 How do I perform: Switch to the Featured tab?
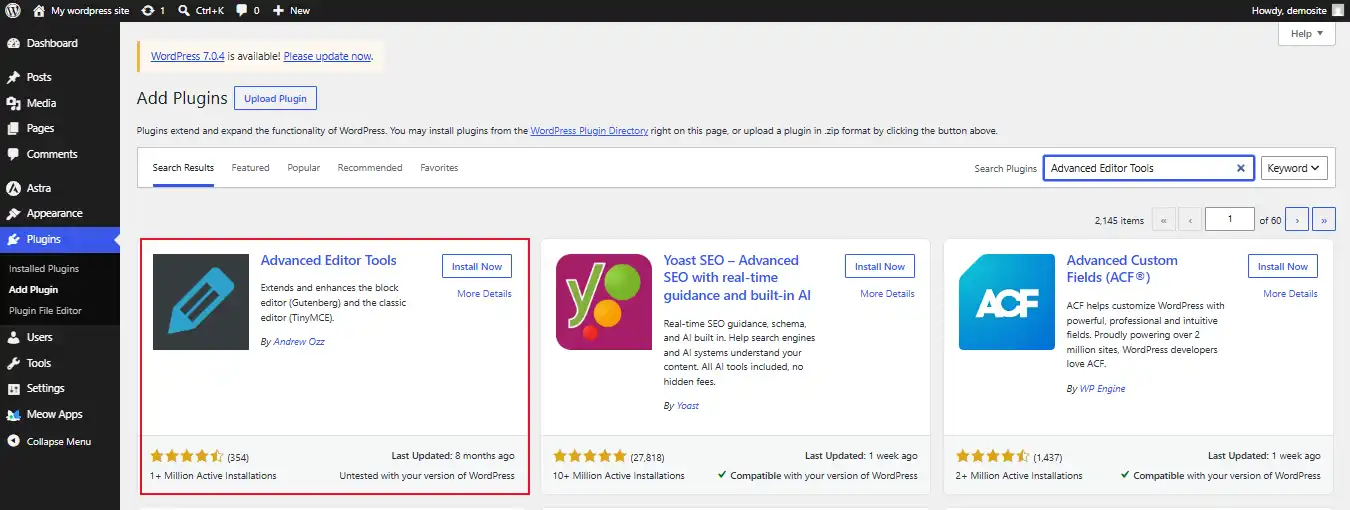pyautogui.click(x=250, y=168)
